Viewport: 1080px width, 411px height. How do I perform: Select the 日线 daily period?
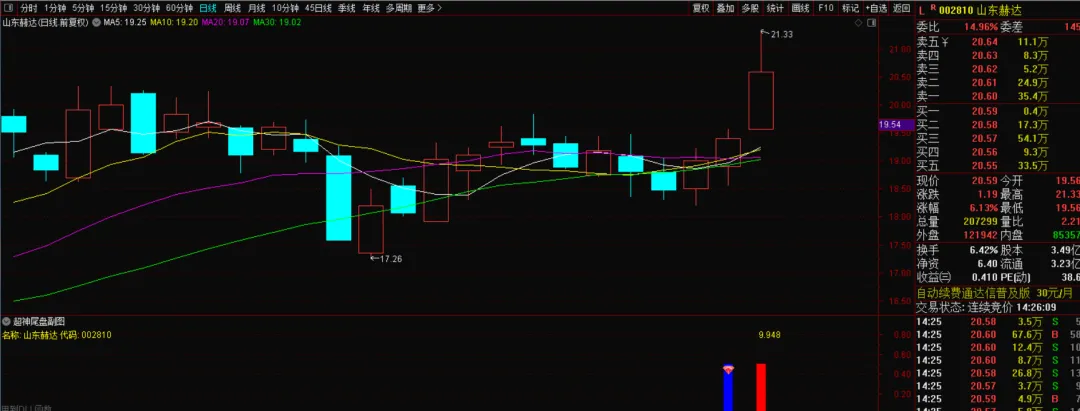click(207, 8)
